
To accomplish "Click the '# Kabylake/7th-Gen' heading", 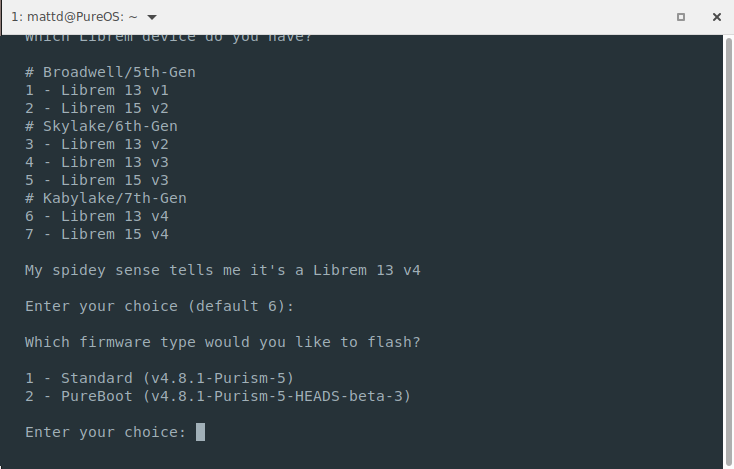I will click(106, 198).
